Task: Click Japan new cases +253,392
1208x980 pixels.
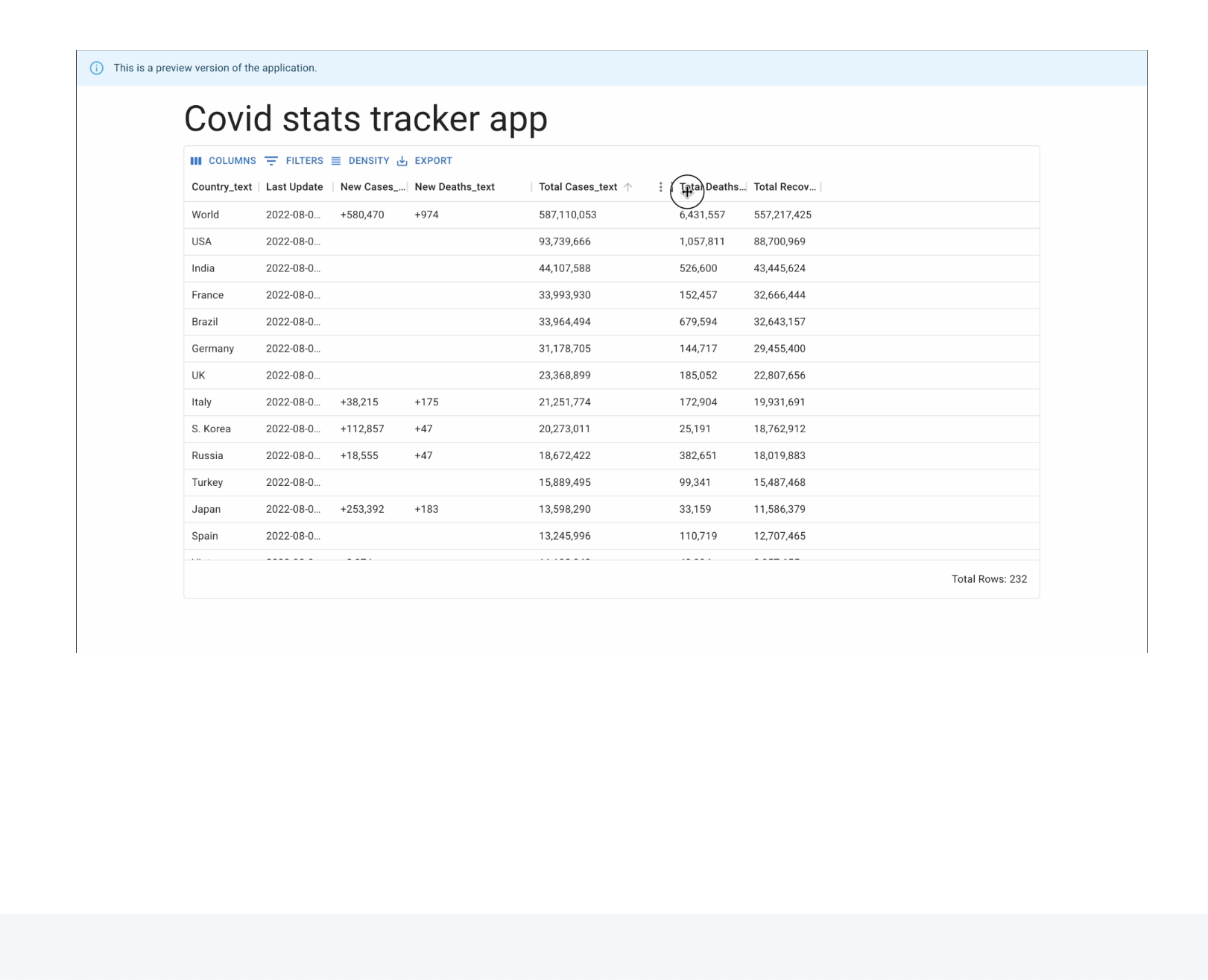Action: (362, 510)
